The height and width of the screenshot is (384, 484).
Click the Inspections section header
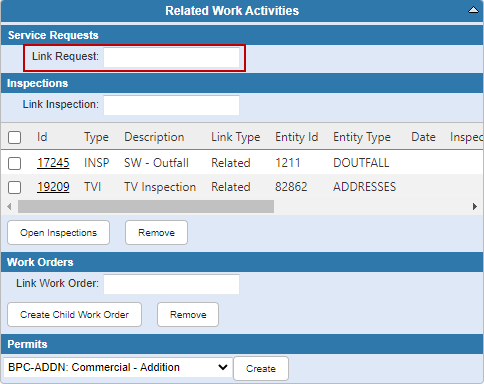[x=242, y=83]
